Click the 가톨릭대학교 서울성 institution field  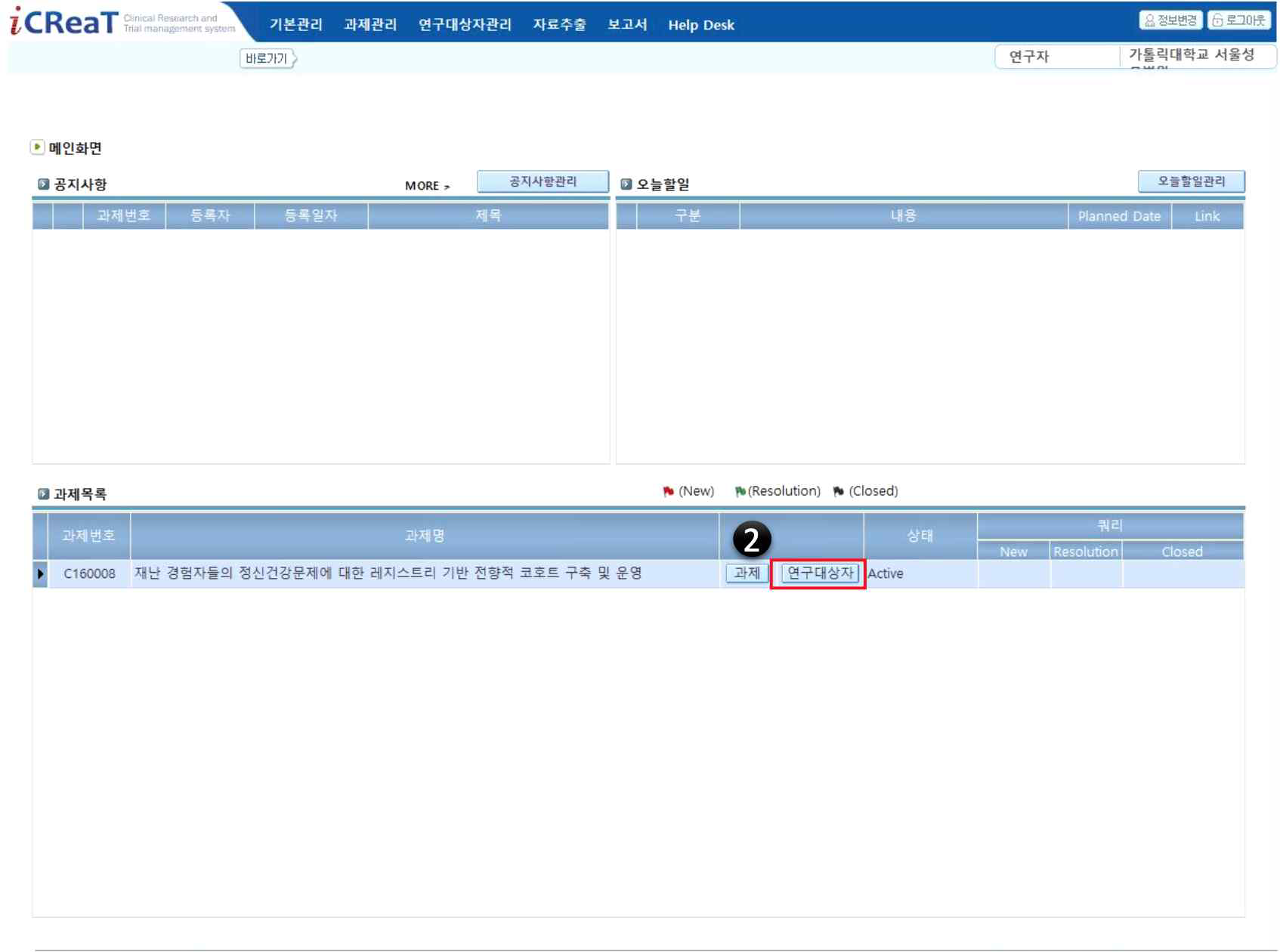point(1198,57)
